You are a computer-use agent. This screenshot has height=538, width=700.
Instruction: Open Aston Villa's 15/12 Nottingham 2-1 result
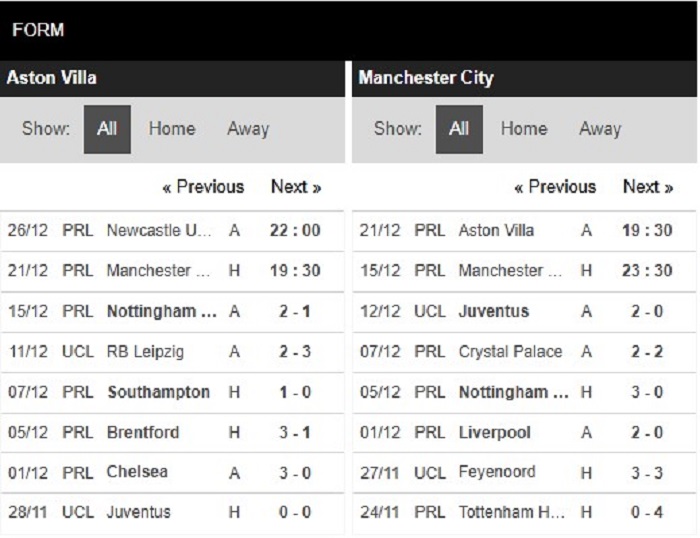tap(172, 312)
